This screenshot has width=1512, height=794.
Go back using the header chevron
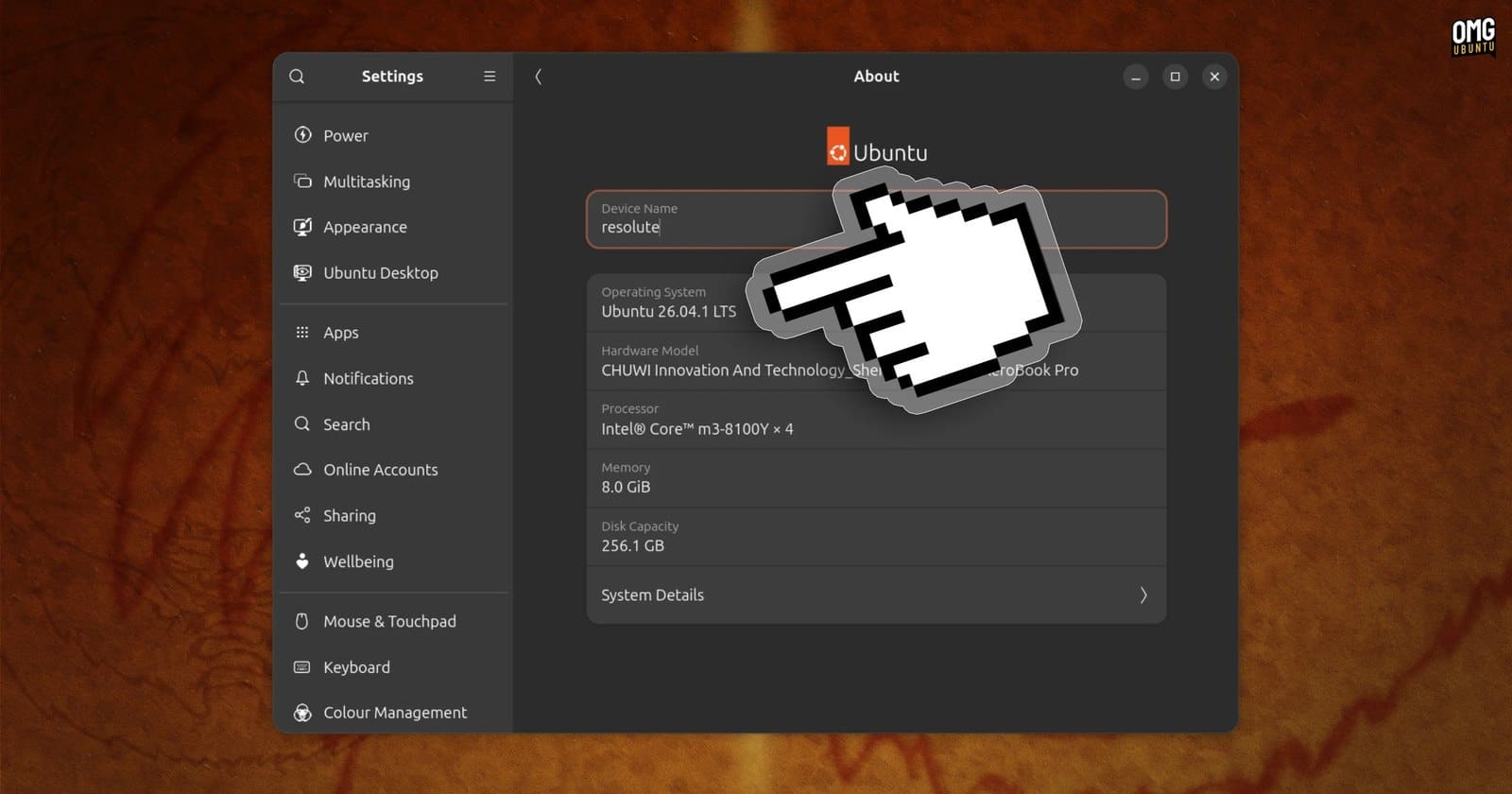click(538, 77)
